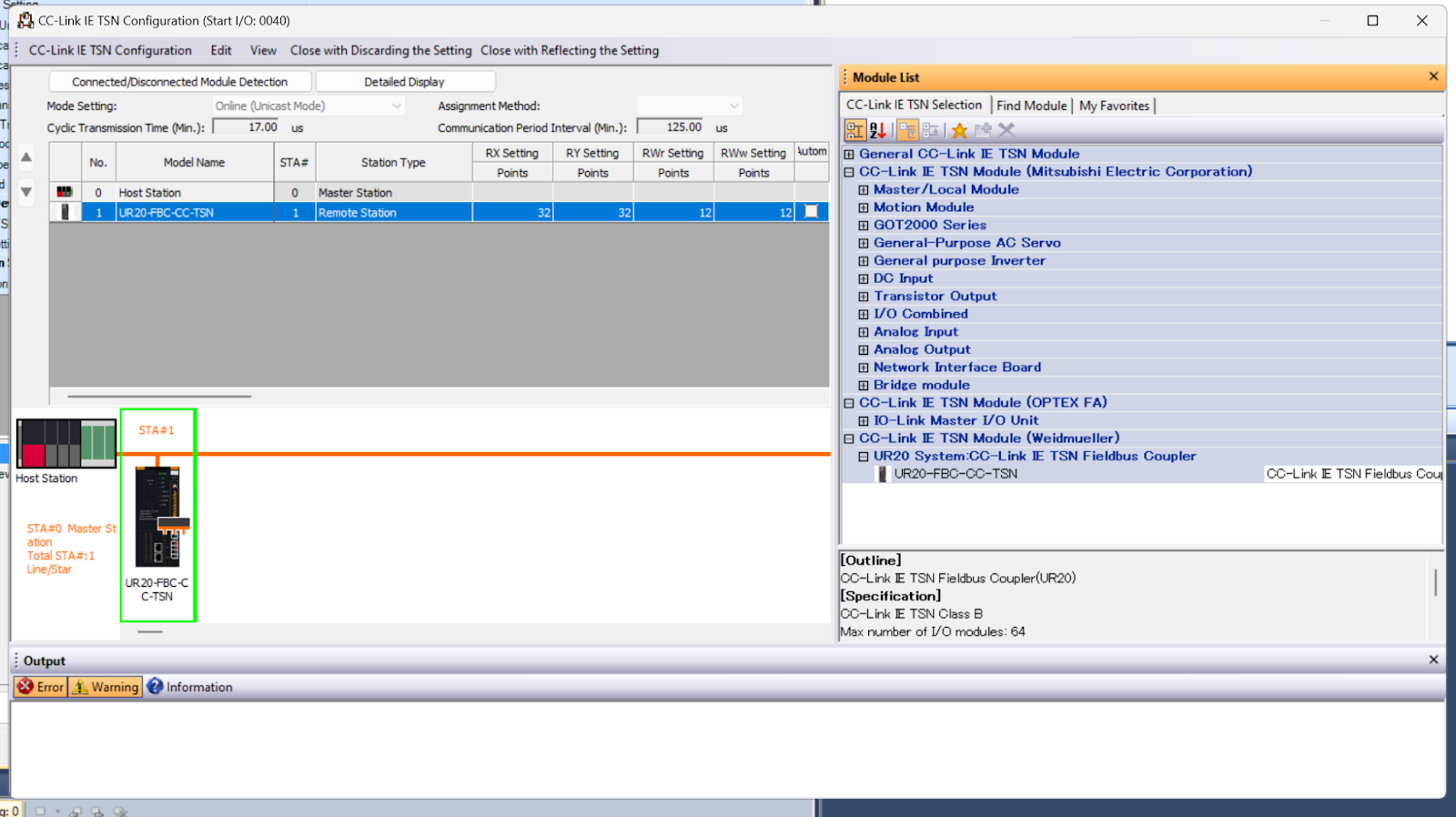Click the application icon in title bar
Image resolution: width=1456 pixels, height=817 pixels.
[25, 20]
